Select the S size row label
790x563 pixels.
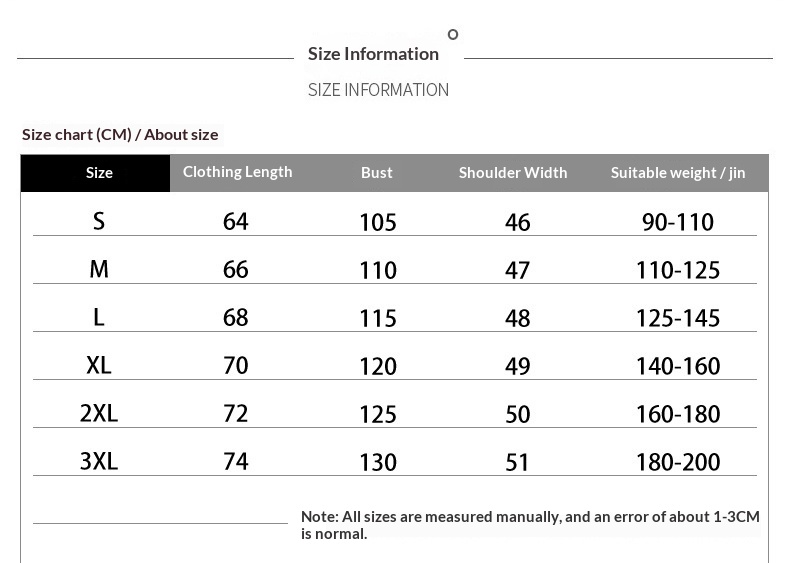[x=99, y=221]
